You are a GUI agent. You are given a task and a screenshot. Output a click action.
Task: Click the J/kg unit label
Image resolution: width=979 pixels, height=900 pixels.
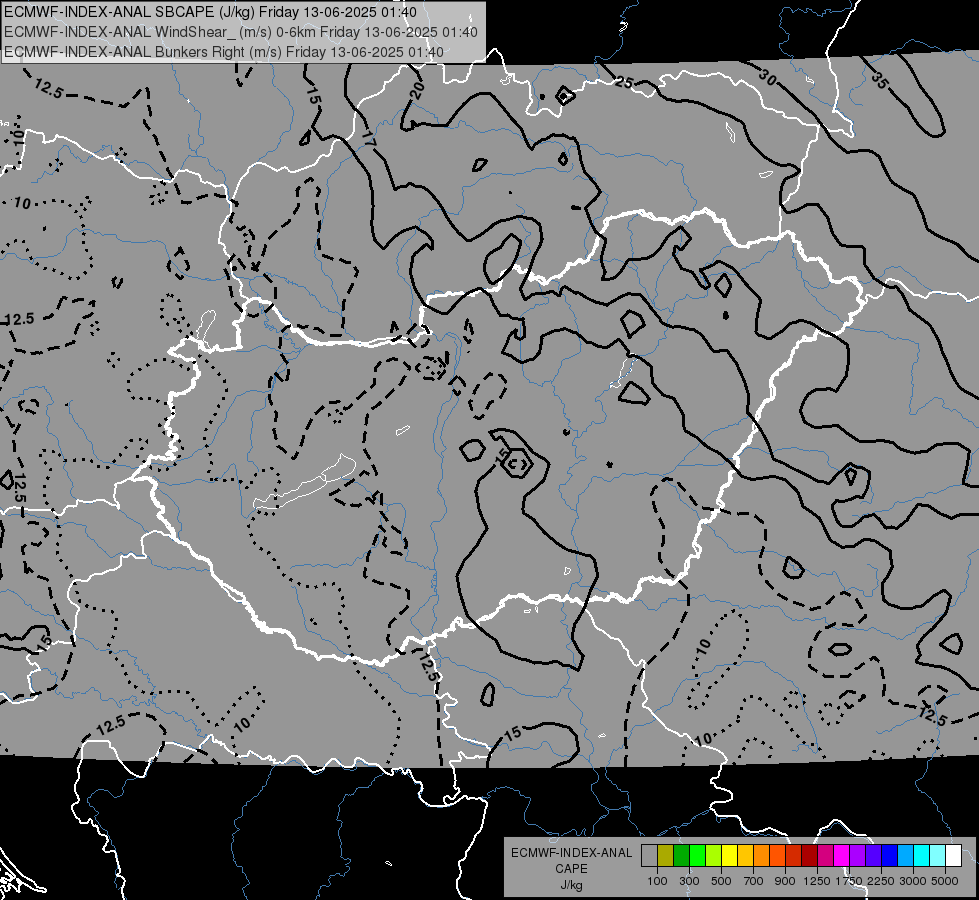572,885
